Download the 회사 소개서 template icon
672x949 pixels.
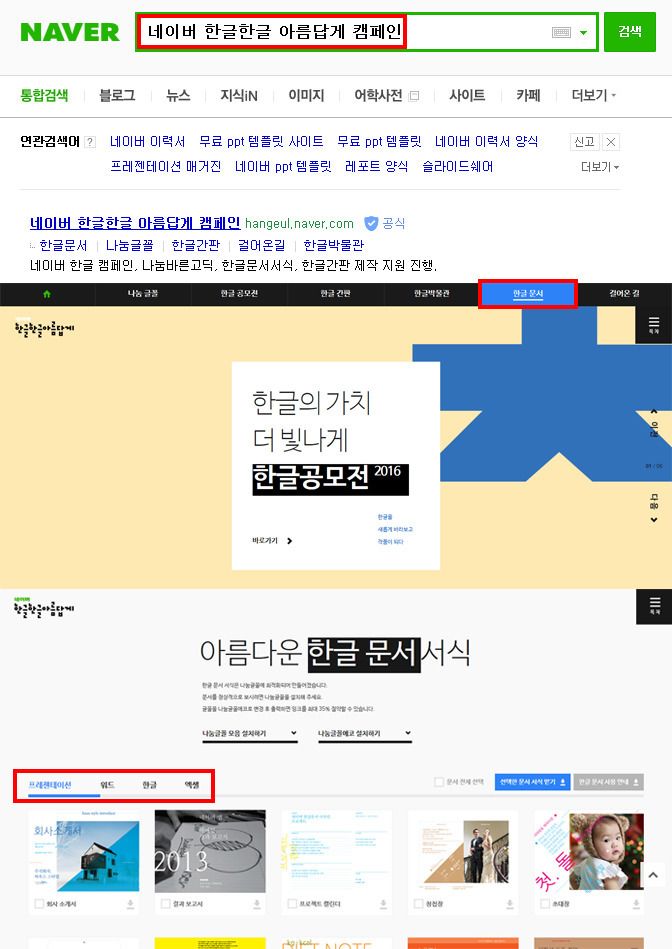point(130,904)
